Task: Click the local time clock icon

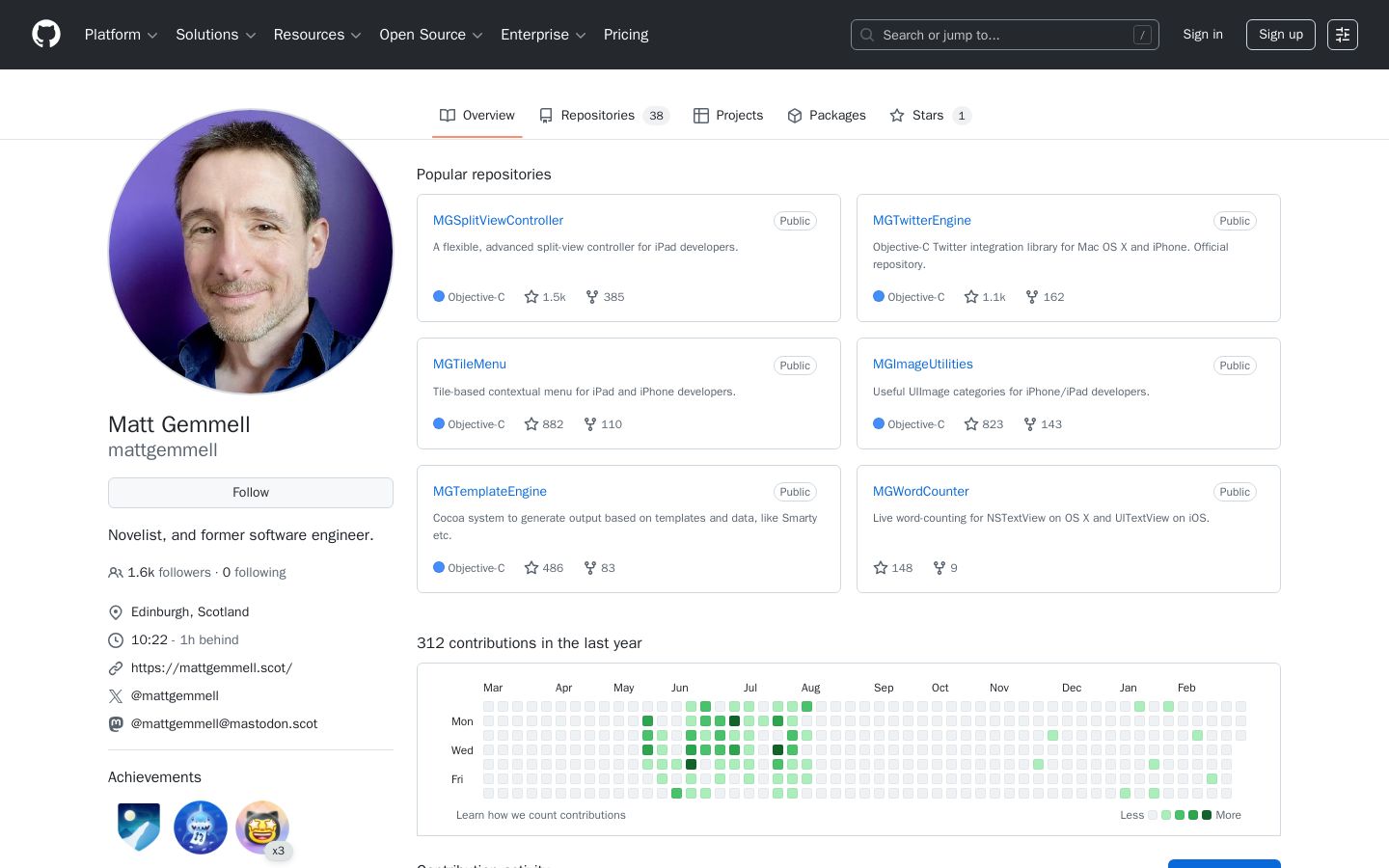Action: point(116,640)
